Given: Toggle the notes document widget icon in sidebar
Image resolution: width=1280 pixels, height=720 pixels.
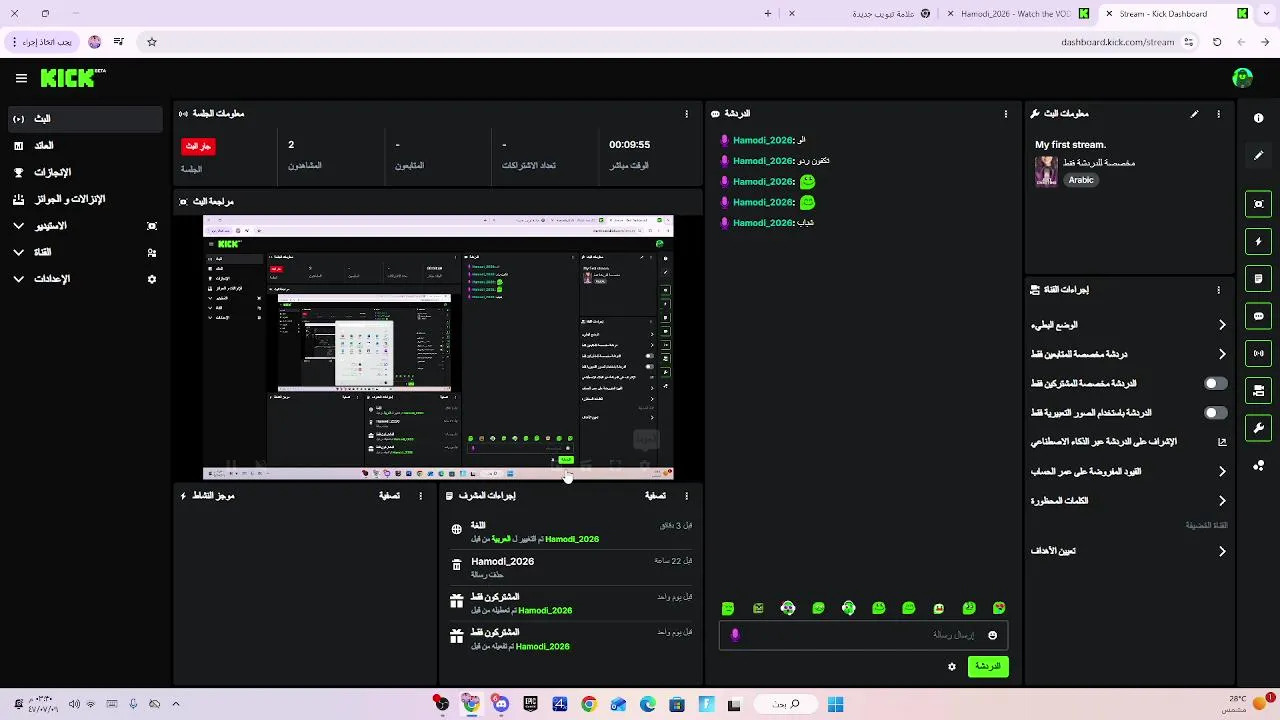Looking at the screenshot, I should (x=1258, y=279).
